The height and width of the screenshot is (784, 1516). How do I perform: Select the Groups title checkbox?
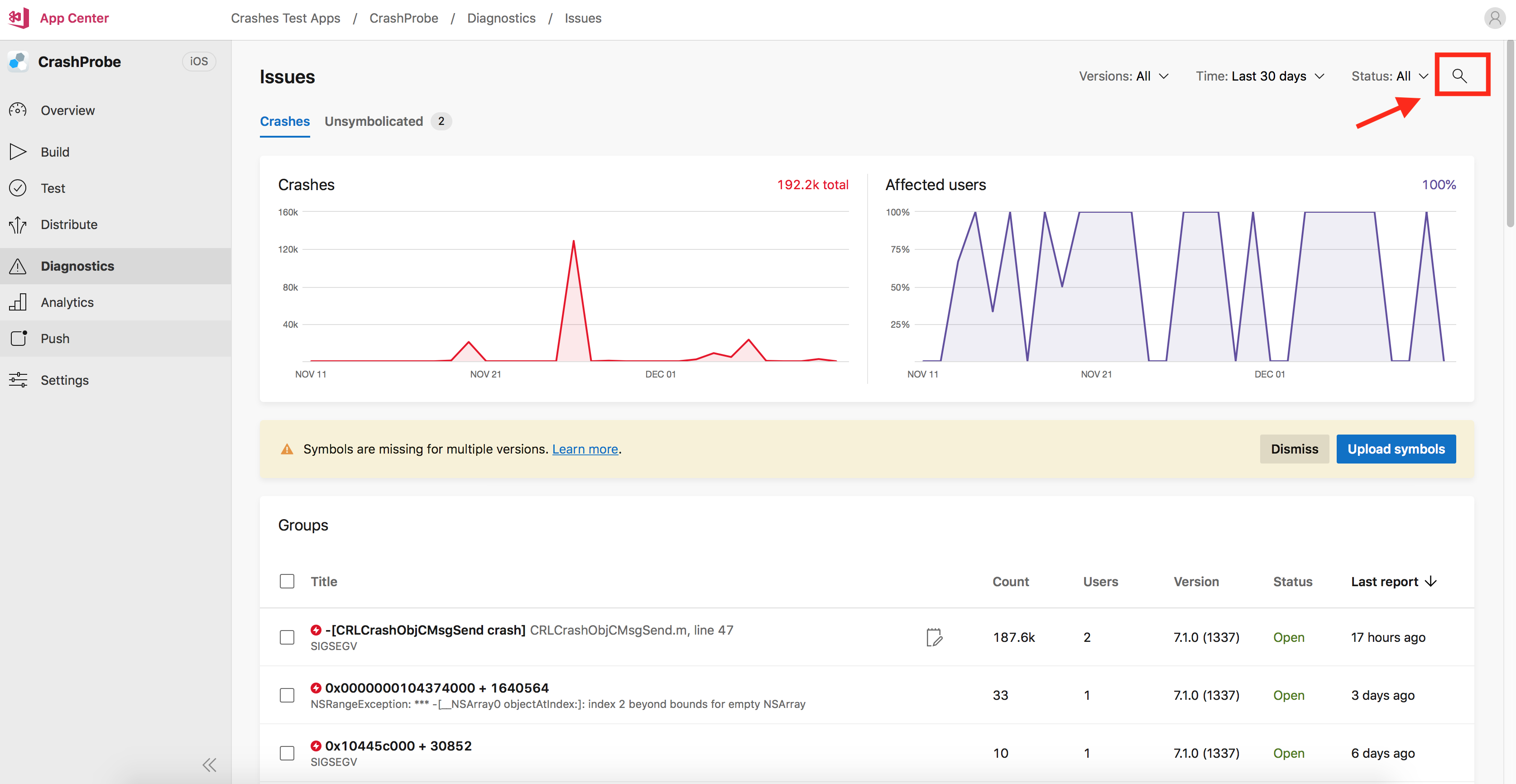tap(287, 581)
